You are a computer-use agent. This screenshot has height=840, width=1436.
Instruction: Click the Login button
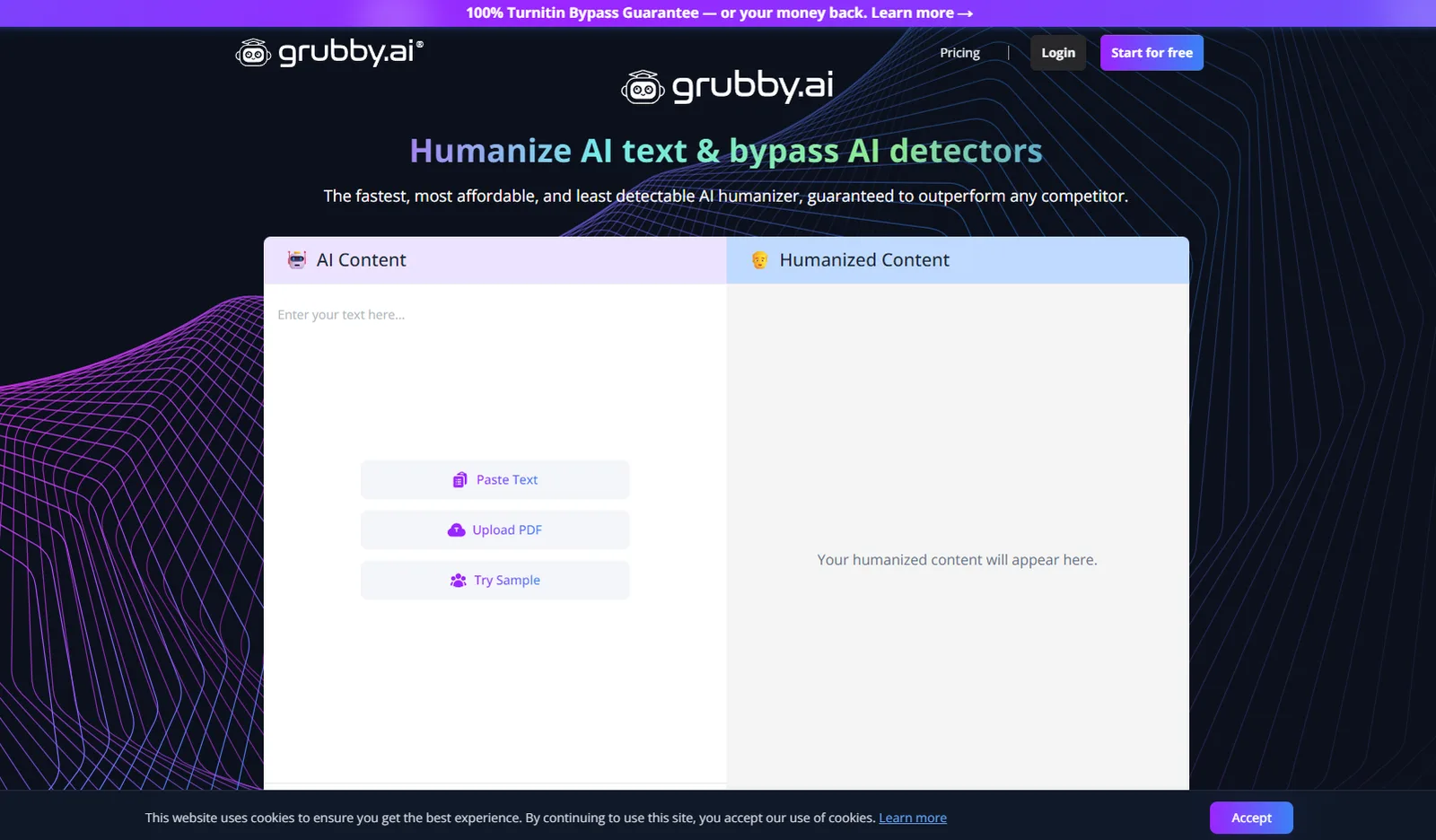(x=1058, y=53)
